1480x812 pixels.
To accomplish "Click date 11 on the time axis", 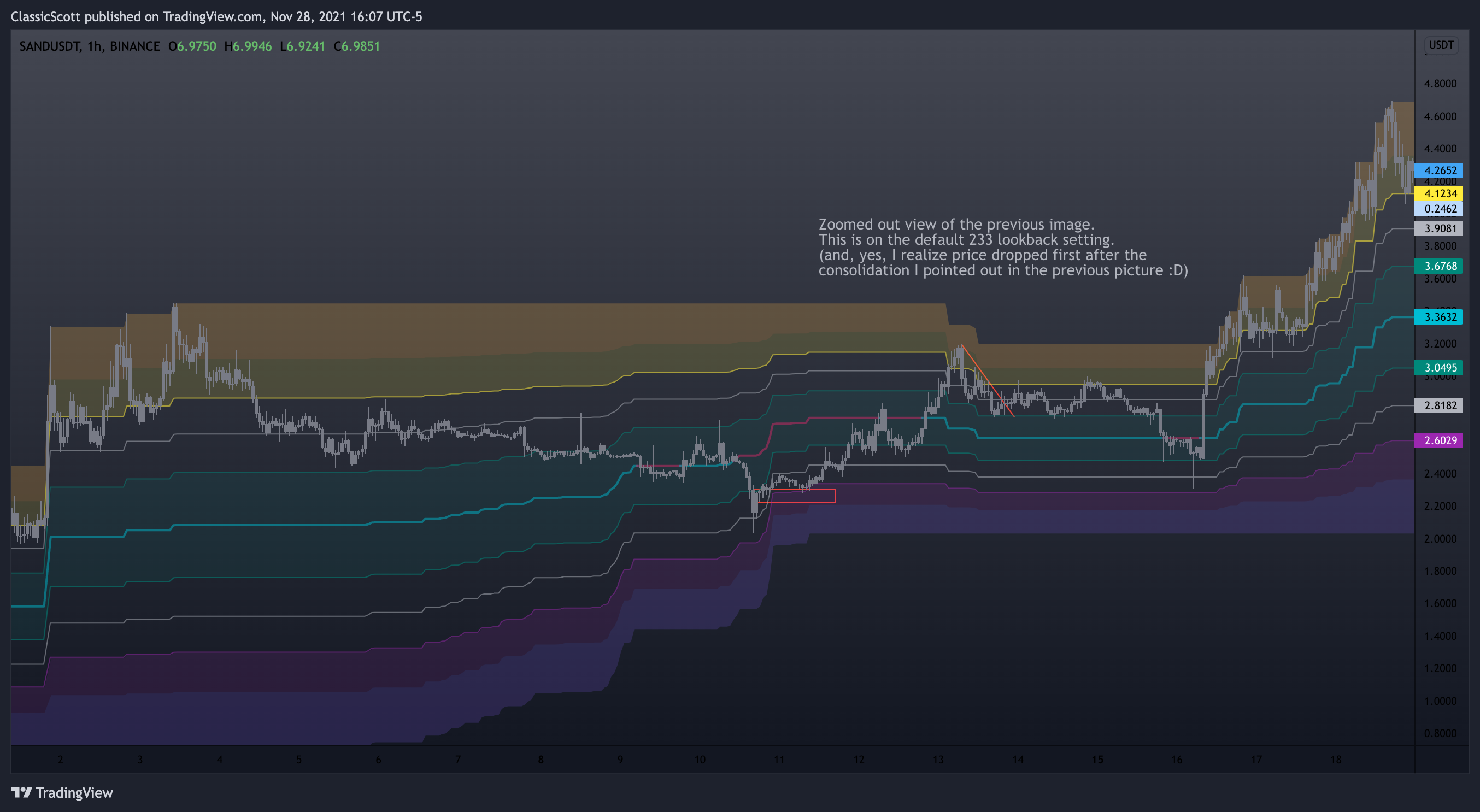I will 779,759.
